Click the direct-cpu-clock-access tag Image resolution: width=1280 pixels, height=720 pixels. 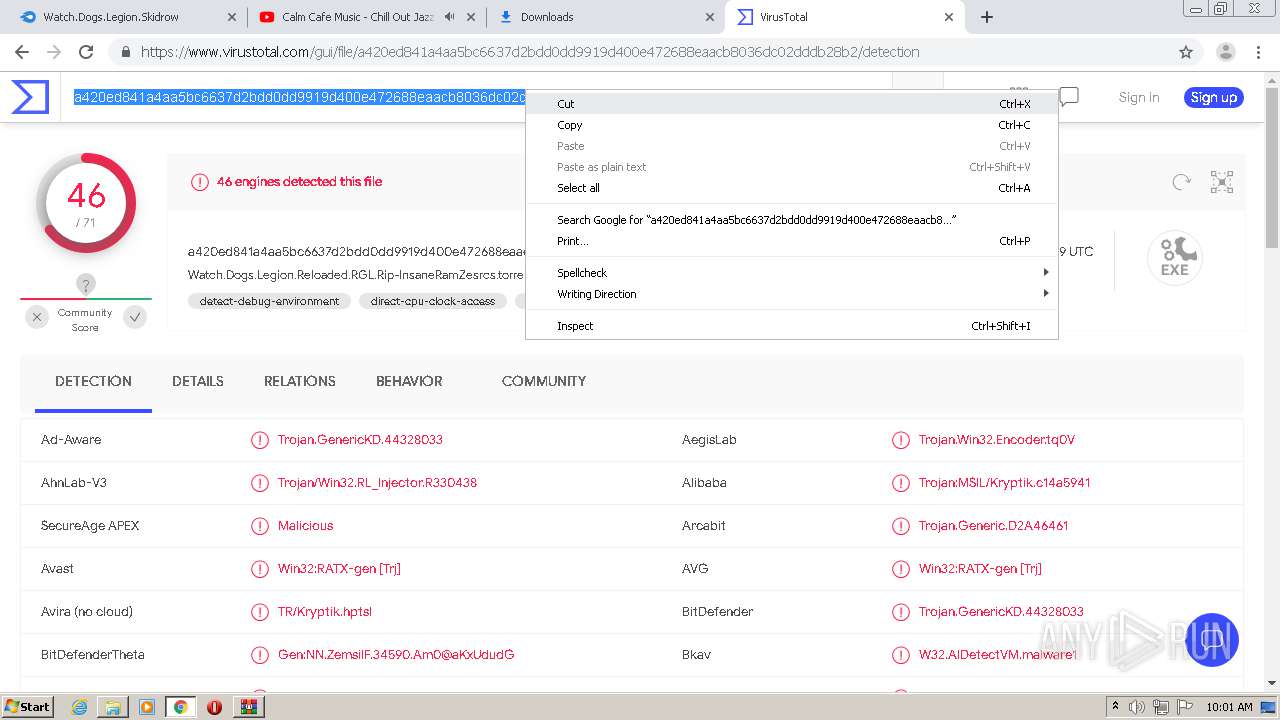(x=433, y=301)
